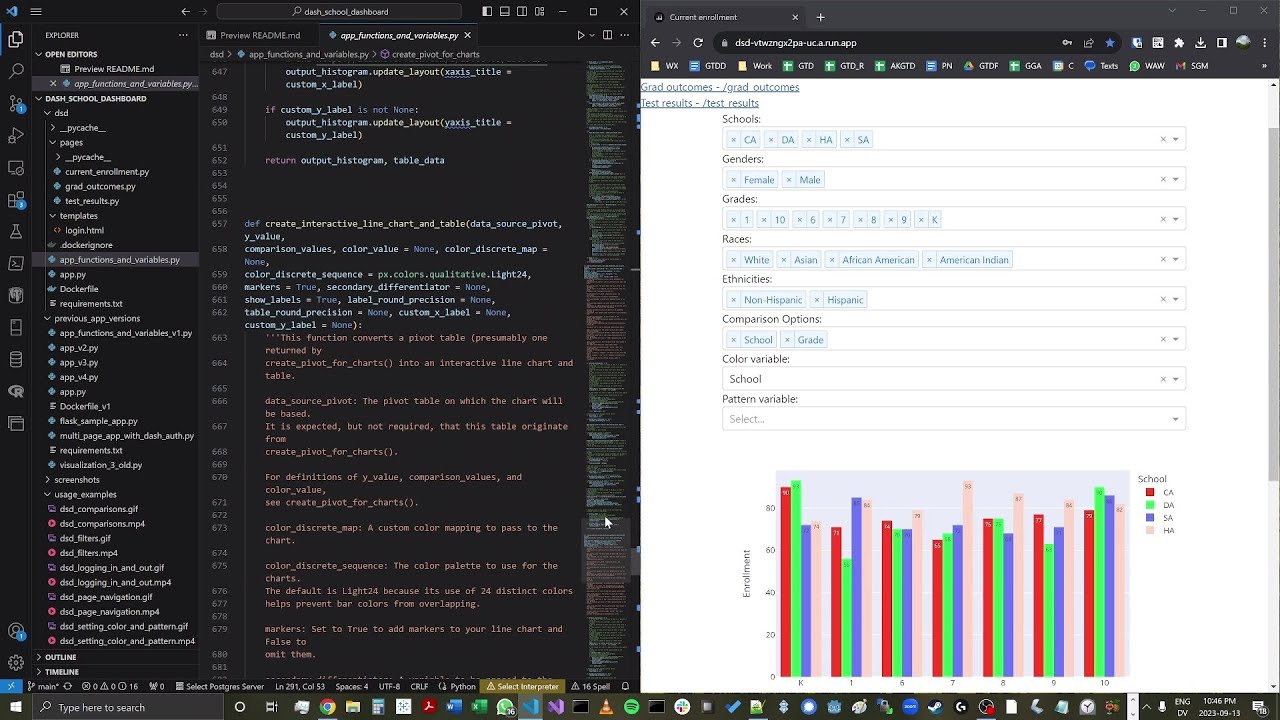Screen dimensions: 1280x720
Task: Reload the Chrome page
Action: [698, 43]
